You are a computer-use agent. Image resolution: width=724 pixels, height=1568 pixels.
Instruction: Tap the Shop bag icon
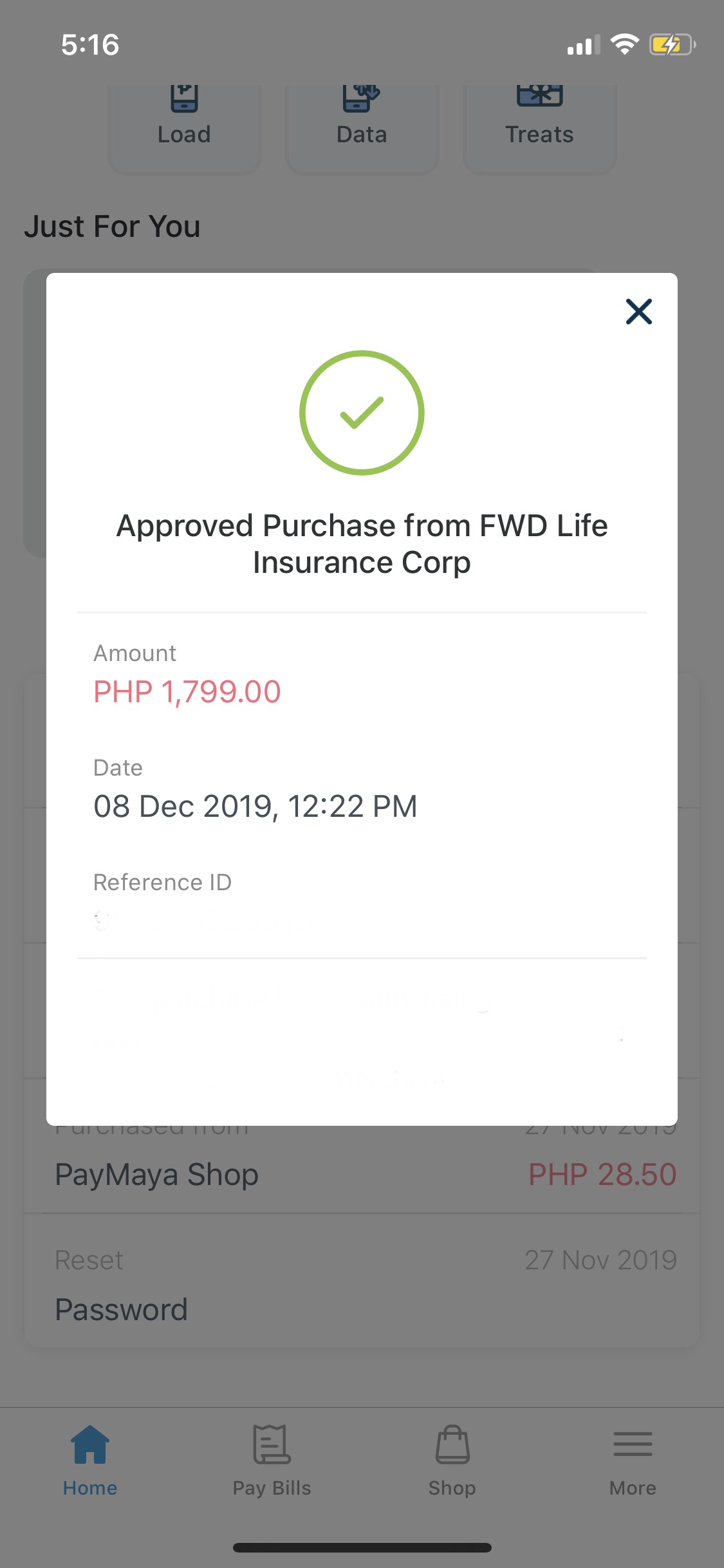(x=452, y=1444)
